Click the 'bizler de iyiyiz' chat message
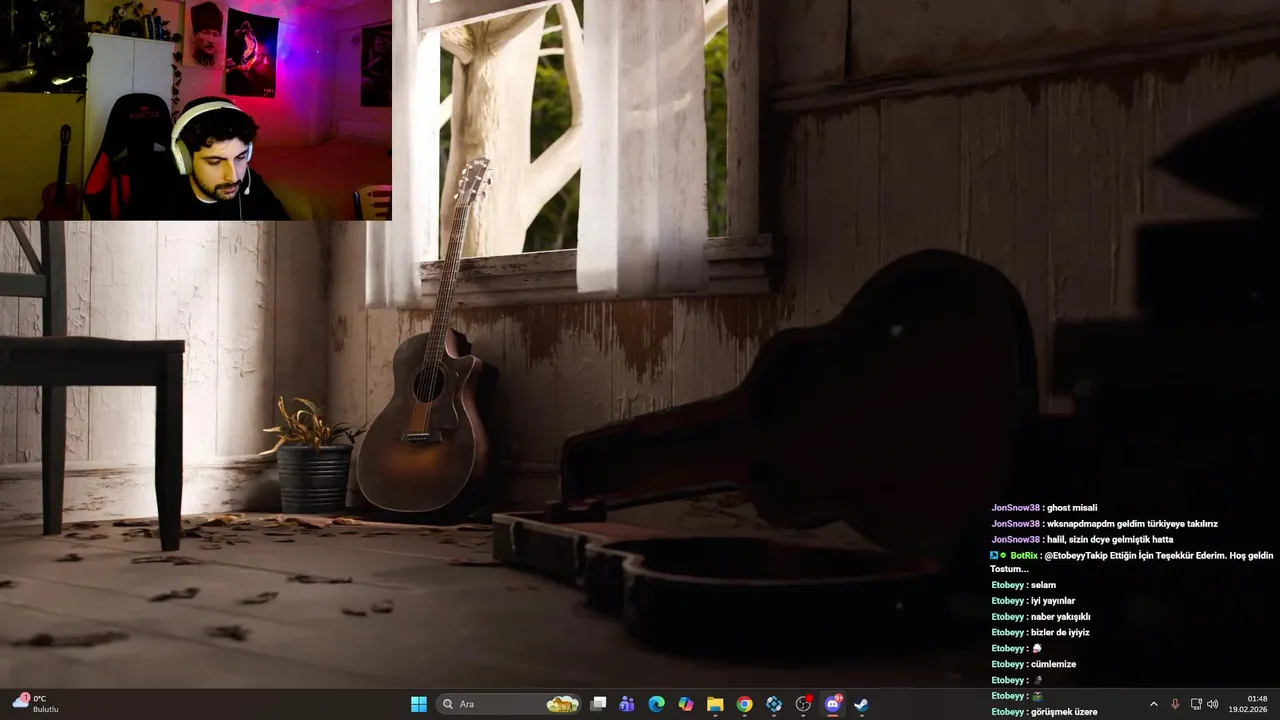The width and height of the screenshot is (1280, 720). pyautogui.click(x=1040, y=633)
